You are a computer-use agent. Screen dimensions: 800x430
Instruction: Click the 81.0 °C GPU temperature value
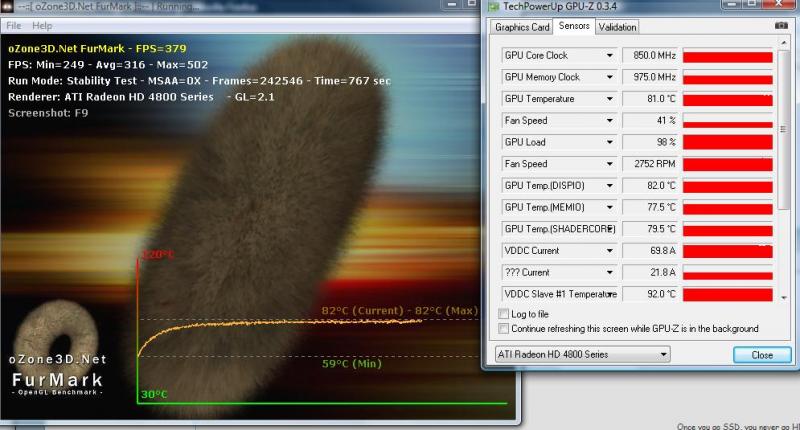point(661,98)
